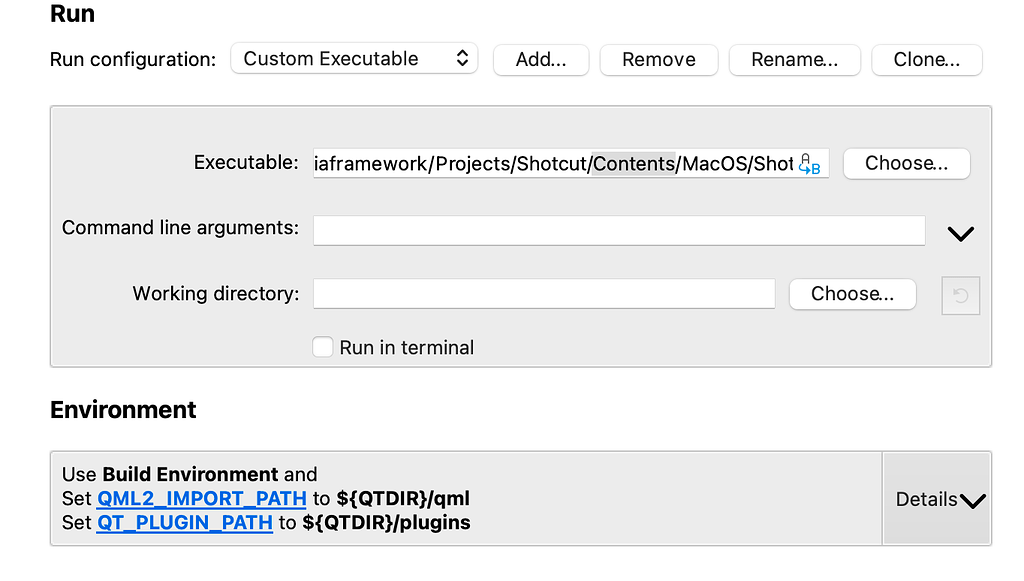1024x581 pixels.
Task: Expand the environment Details section
Action: pyautogui.click(x=939, y=499)
